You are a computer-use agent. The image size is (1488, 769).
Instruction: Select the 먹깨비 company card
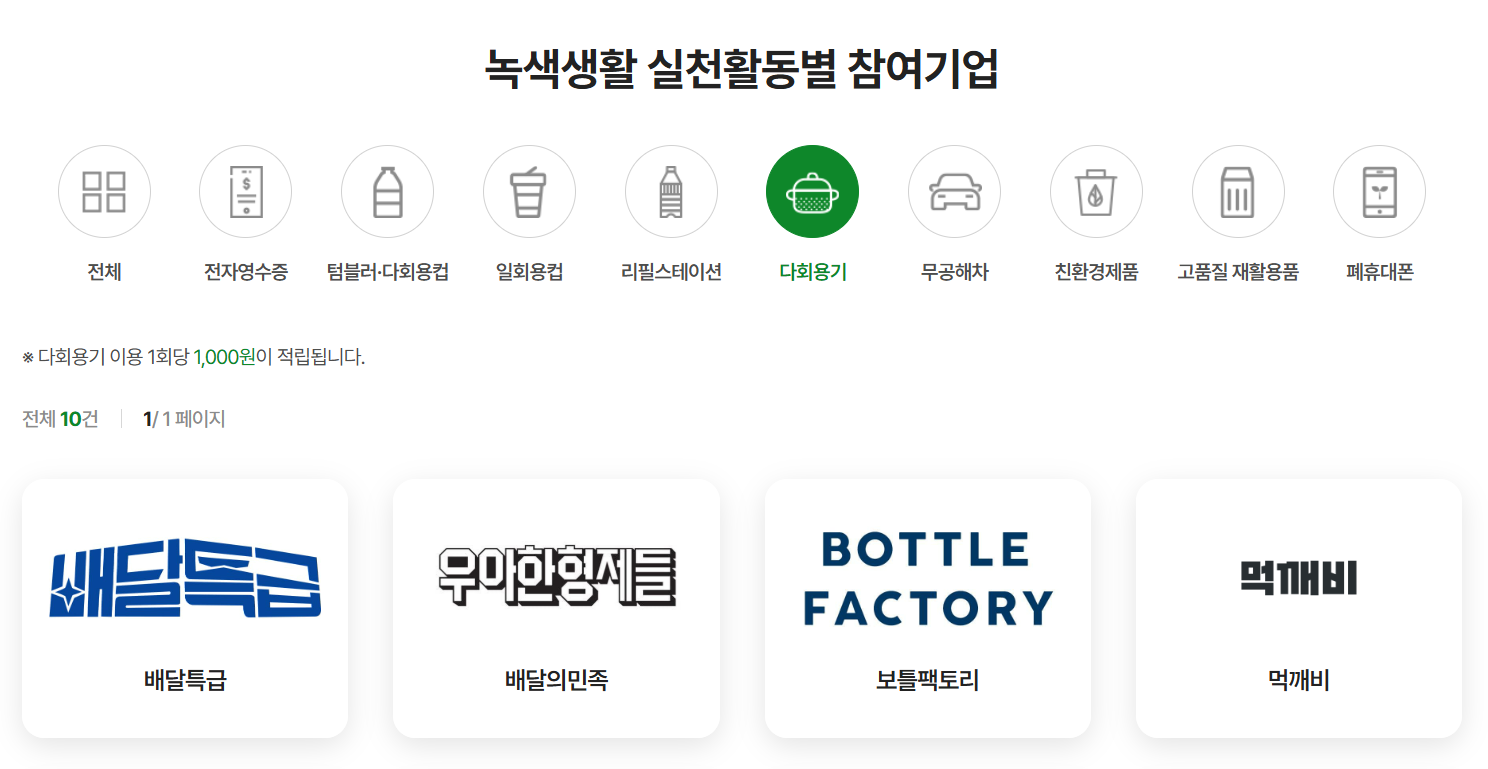(x=1298, y=607)
